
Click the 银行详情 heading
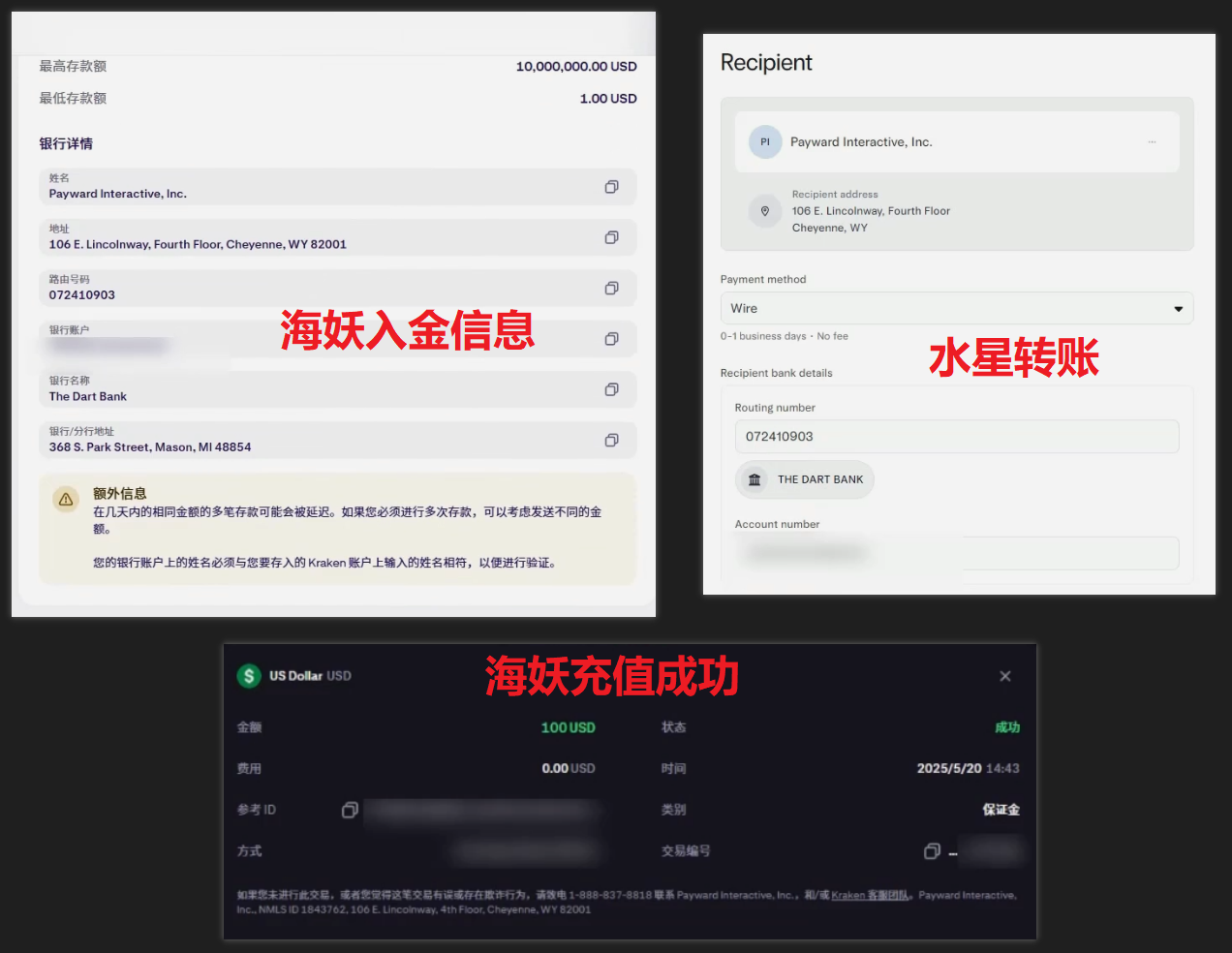pyautogui.click(x=66, y=143)
